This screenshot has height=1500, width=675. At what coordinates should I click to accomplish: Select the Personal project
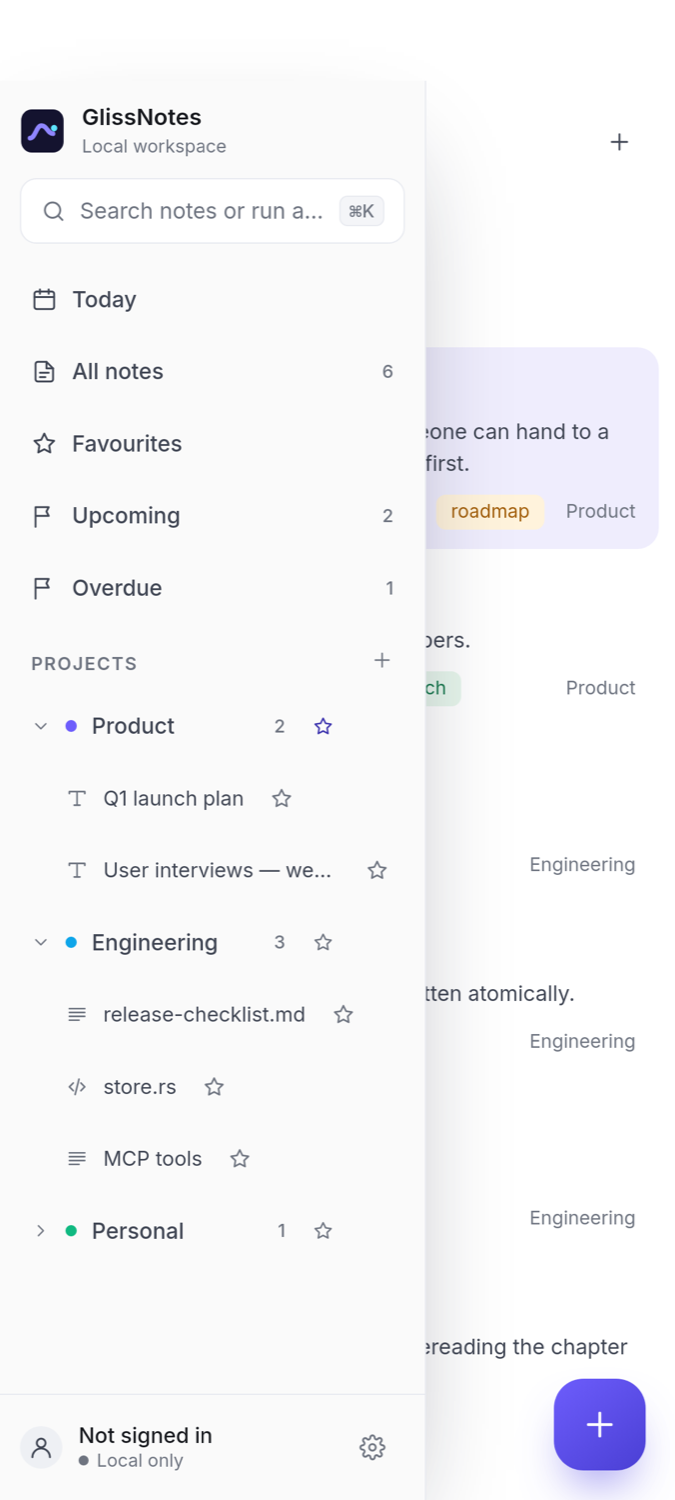(x=138, y=1231)
